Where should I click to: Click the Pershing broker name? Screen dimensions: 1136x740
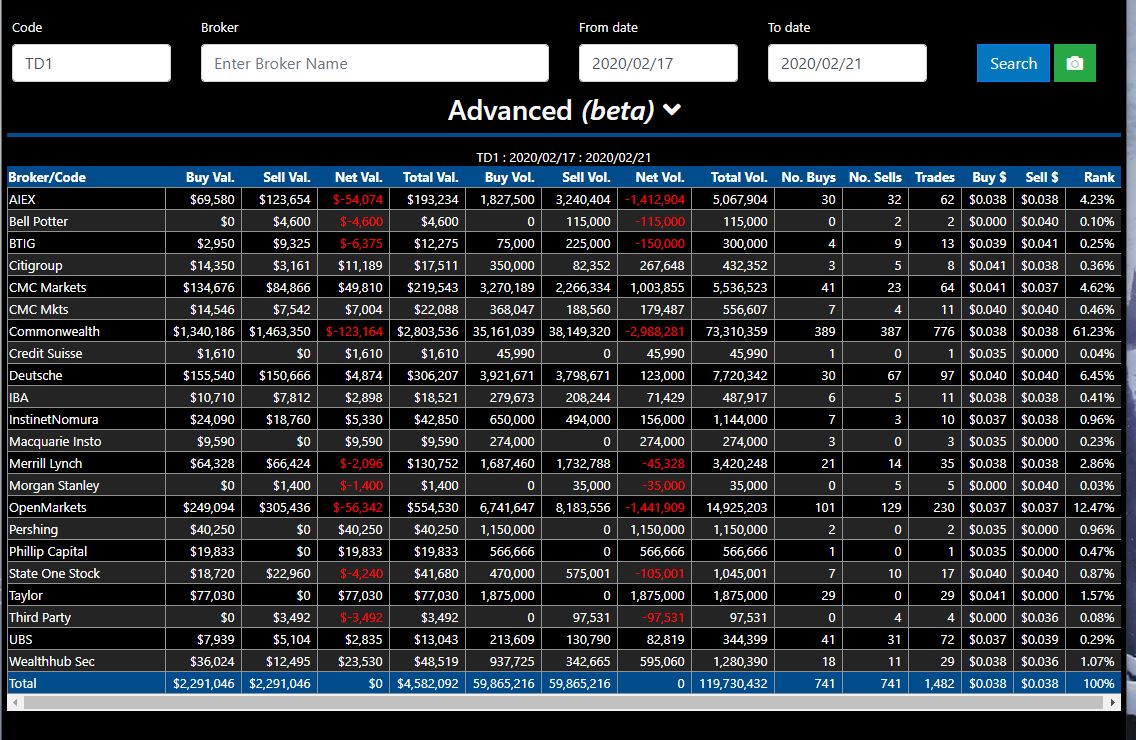coord(33,530)
